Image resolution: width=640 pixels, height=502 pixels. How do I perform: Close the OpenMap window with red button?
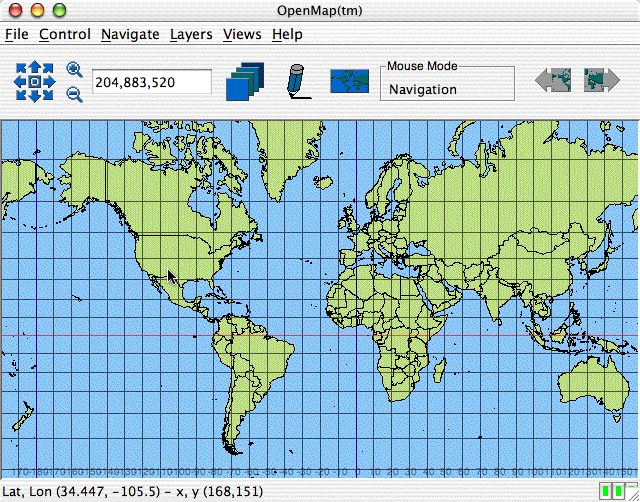[x=16, y=10]
